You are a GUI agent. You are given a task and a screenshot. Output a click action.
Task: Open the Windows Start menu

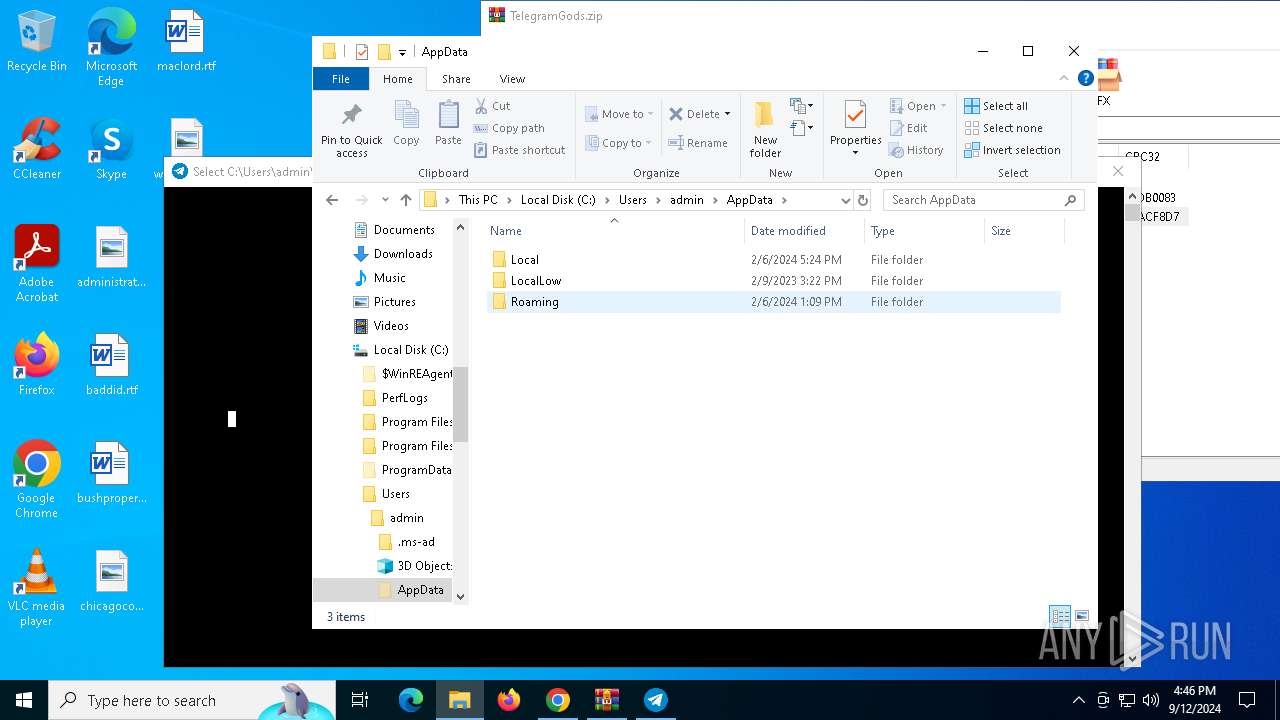coord(24,700)
